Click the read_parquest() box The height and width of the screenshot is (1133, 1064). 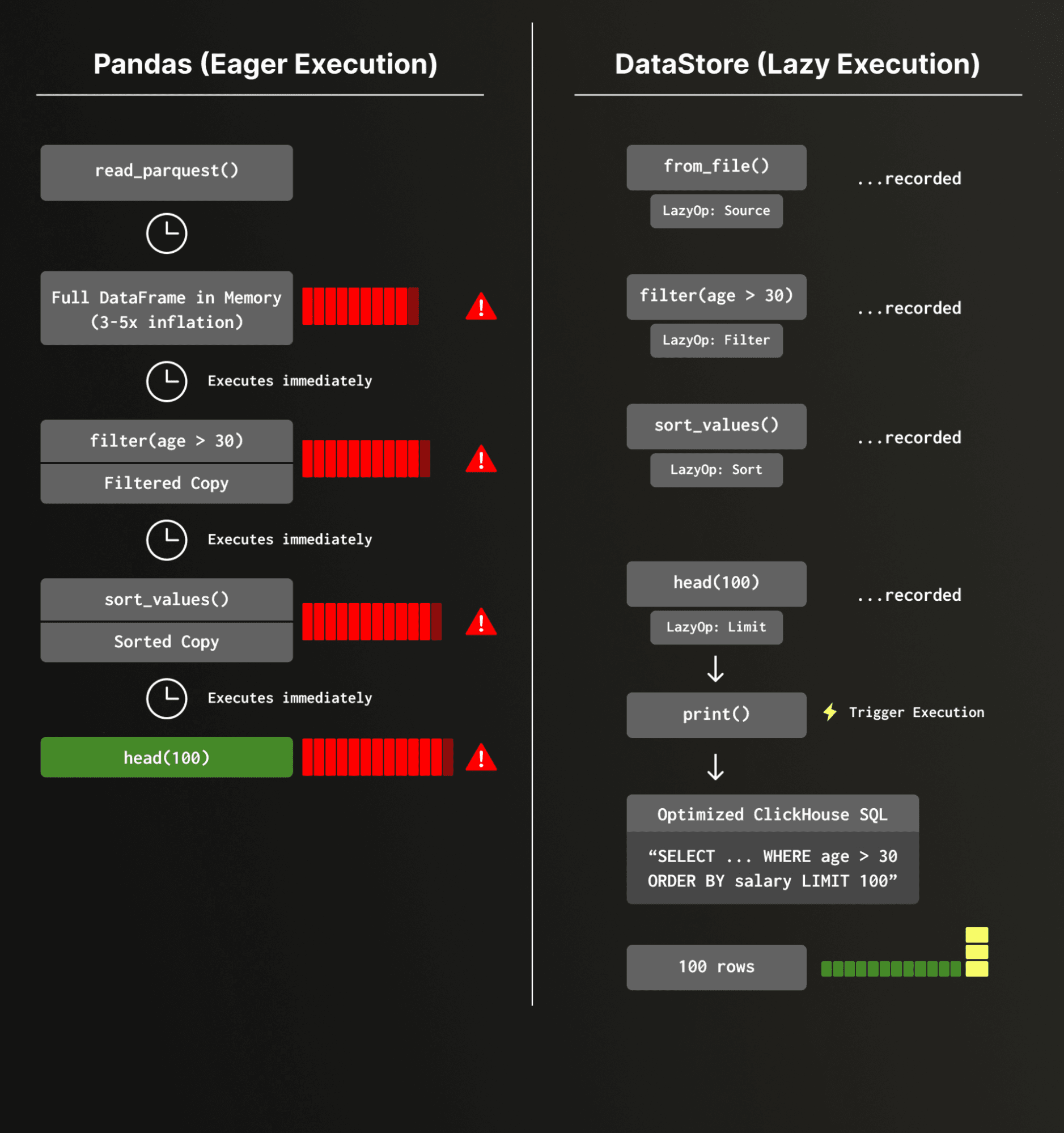pos(167,172)
